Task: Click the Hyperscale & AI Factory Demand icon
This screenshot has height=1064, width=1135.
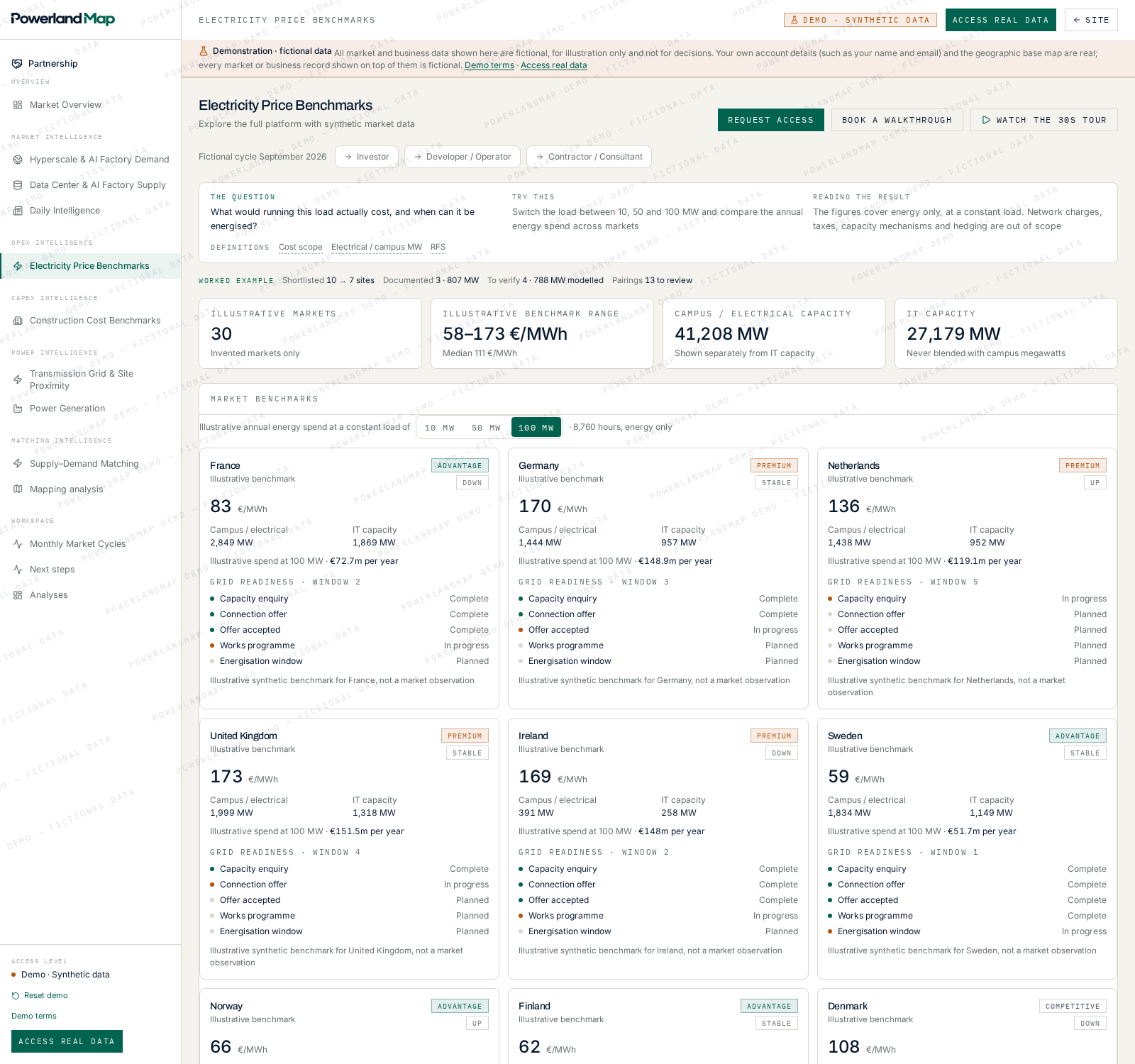Action: 18,160
